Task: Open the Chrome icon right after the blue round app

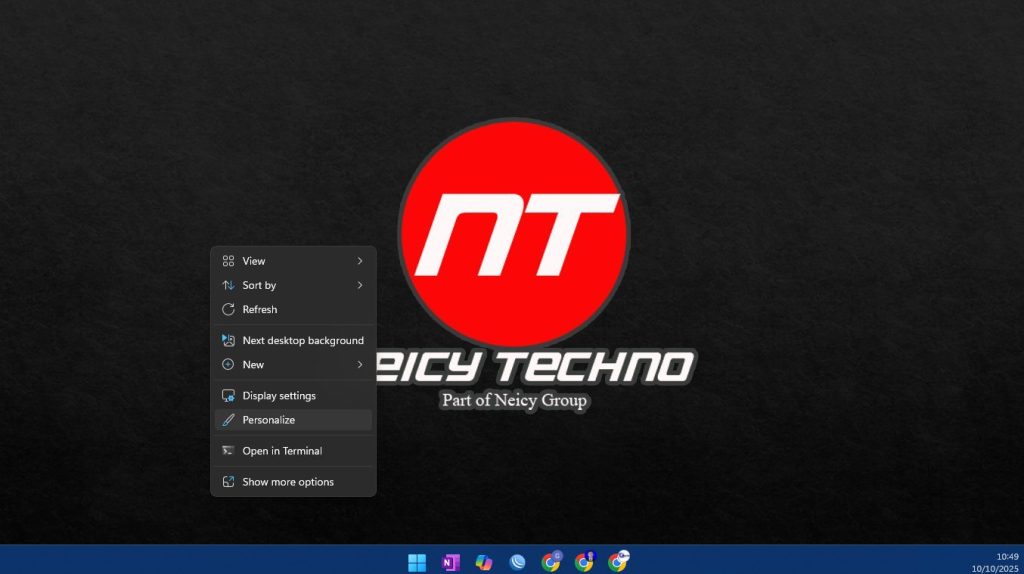Action: [551, 561]
